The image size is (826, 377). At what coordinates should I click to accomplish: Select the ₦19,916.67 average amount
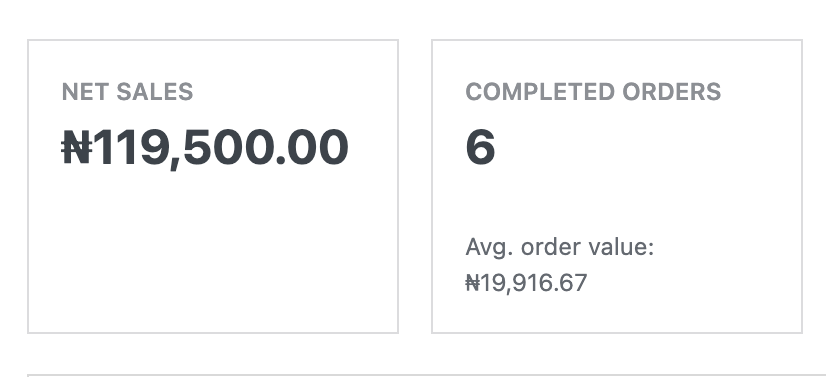tap(526, 283)
